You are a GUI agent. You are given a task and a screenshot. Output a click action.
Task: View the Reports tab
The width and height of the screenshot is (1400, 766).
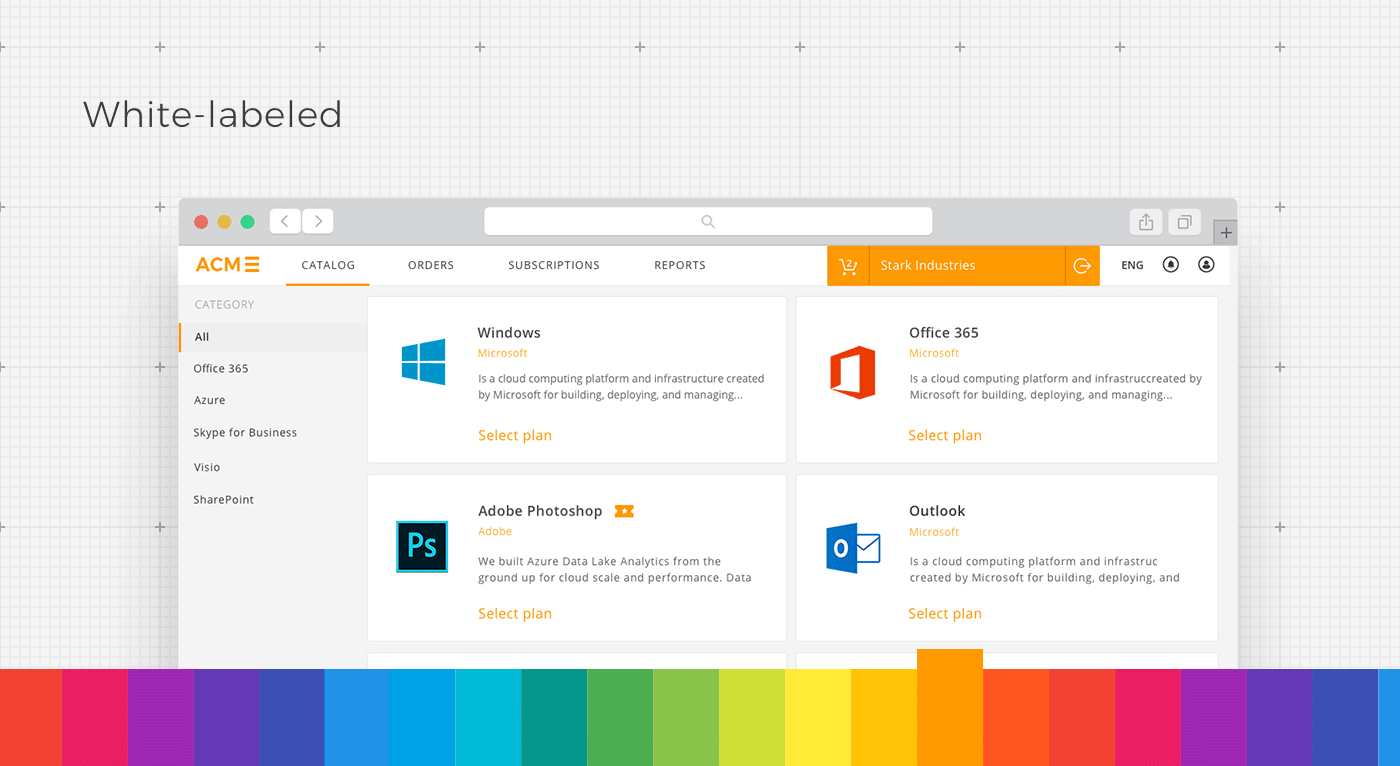[680, 265]
